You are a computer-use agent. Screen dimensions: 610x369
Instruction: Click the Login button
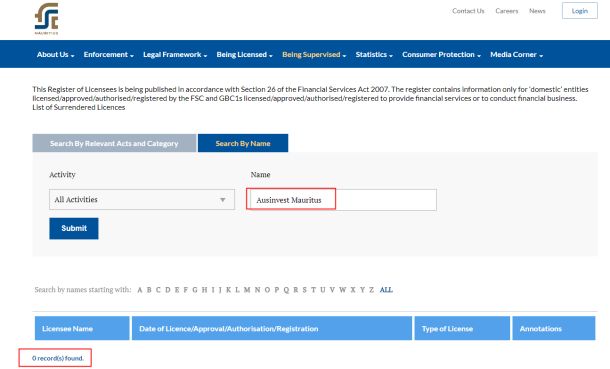point(579,10)
